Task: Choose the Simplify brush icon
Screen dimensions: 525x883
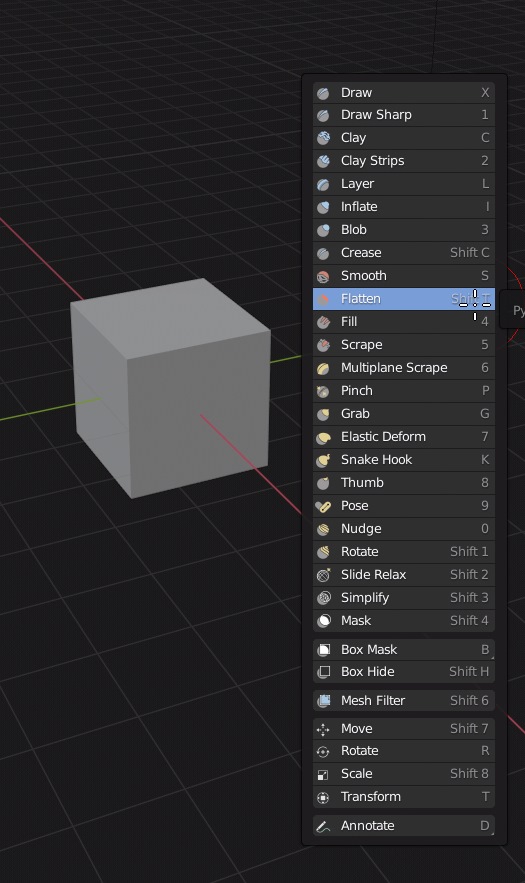Action: (x=323, y=598)
